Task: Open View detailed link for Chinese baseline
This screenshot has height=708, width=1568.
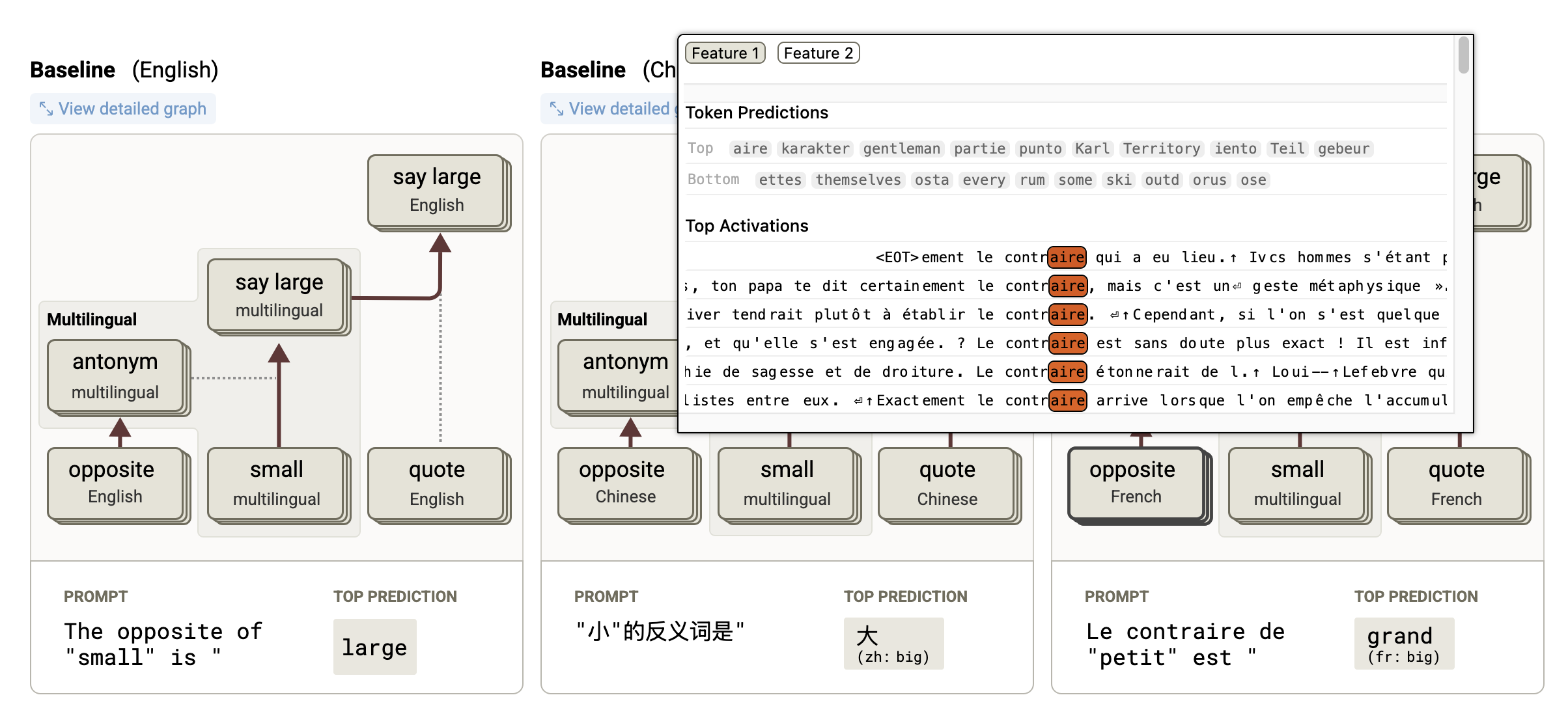Action: pos(609,109)
